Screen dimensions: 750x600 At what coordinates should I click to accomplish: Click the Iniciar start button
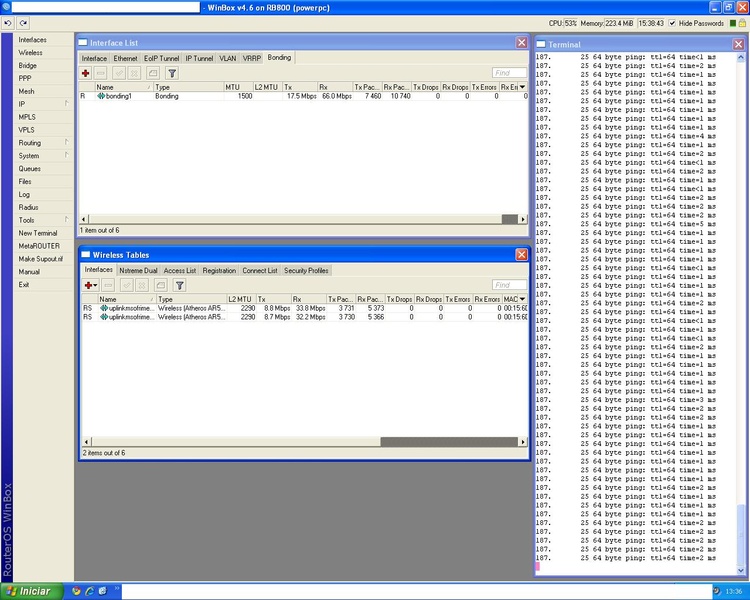[32, 591]
